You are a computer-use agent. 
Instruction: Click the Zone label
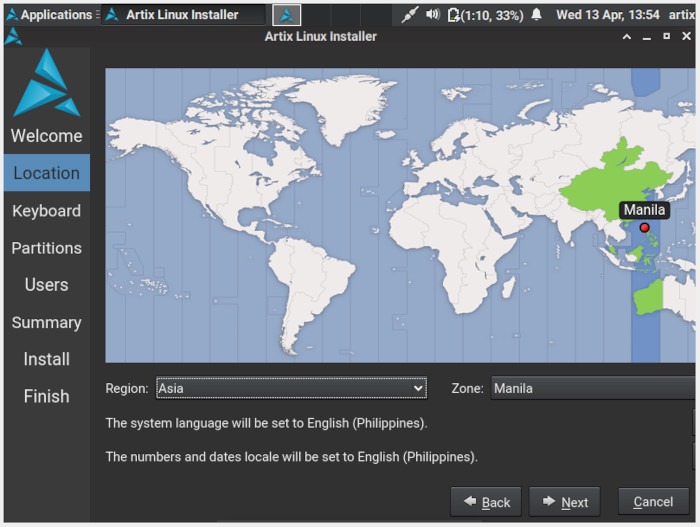[467, 388]
